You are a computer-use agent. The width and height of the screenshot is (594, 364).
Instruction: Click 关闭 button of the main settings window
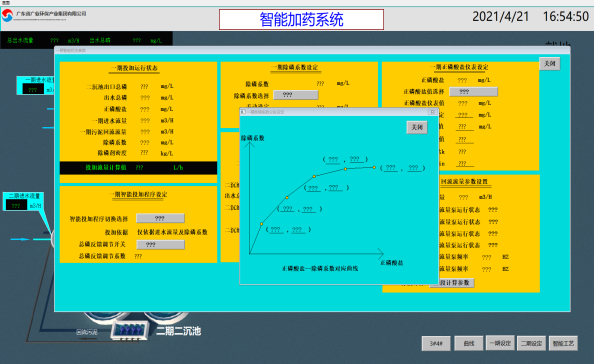coord(550,64)
